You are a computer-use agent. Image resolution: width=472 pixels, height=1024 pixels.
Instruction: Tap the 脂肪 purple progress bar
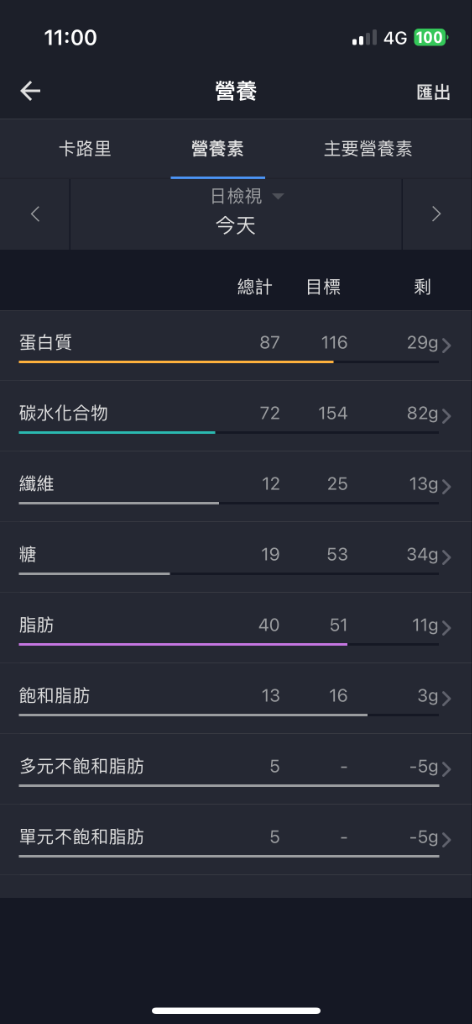coord(183,644)
